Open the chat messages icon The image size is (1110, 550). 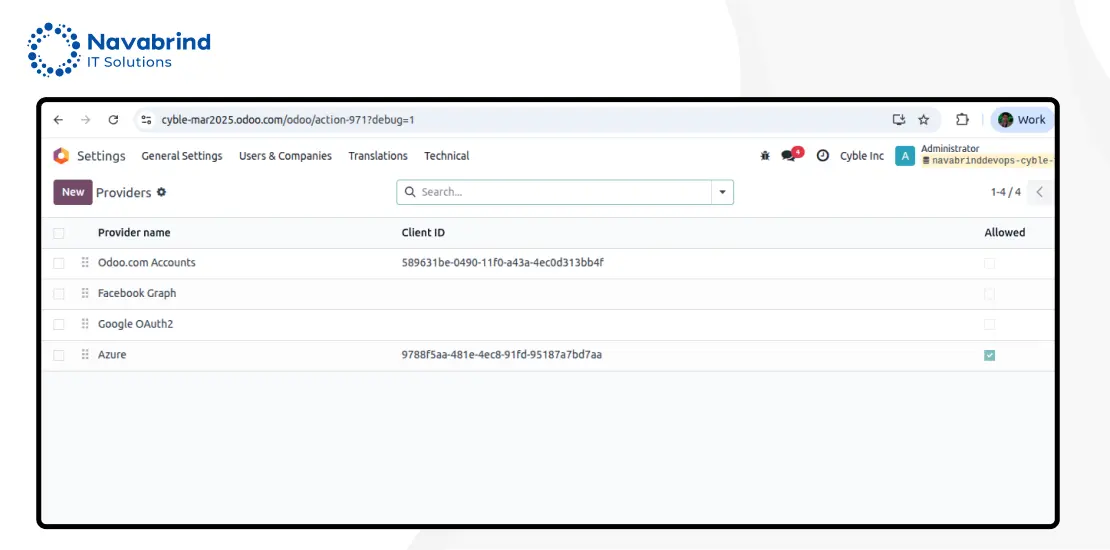789,156
